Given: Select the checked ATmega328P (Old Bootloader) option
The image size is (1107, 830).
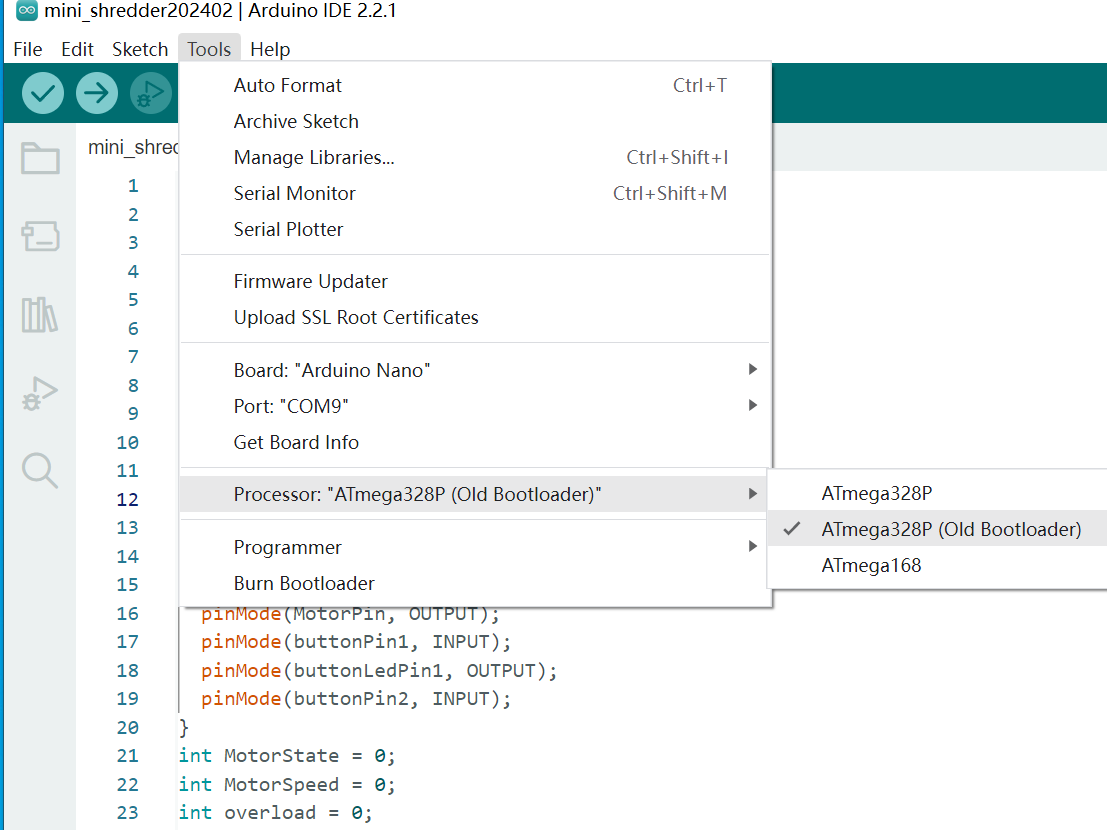Looking at the screenshot, I should pos(950,529).
